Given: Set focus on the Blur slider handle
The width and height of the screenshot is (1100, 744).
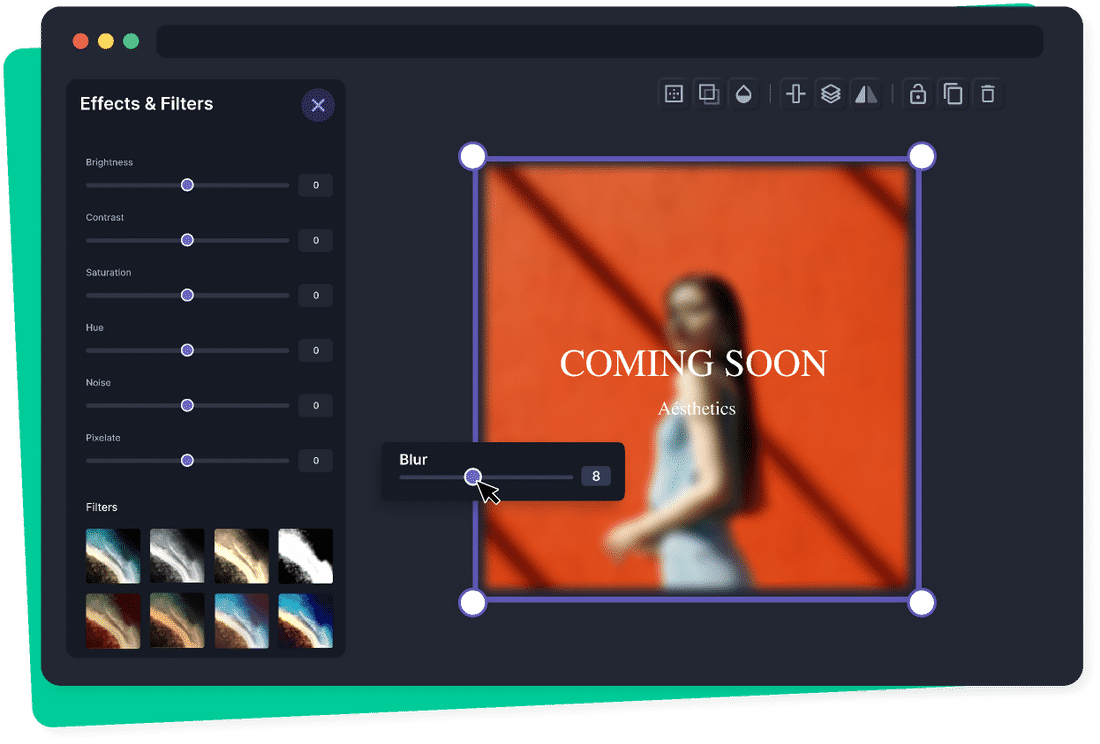Looking at the screenshot, I should [x=473, y=477].
